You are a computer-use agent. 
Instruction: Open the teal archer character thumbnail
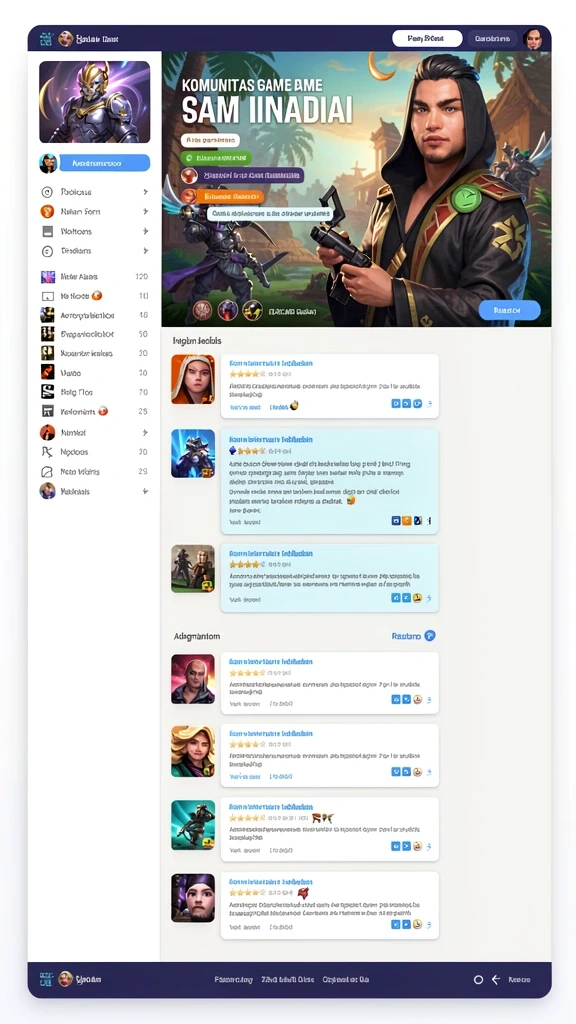coord(193,825)
